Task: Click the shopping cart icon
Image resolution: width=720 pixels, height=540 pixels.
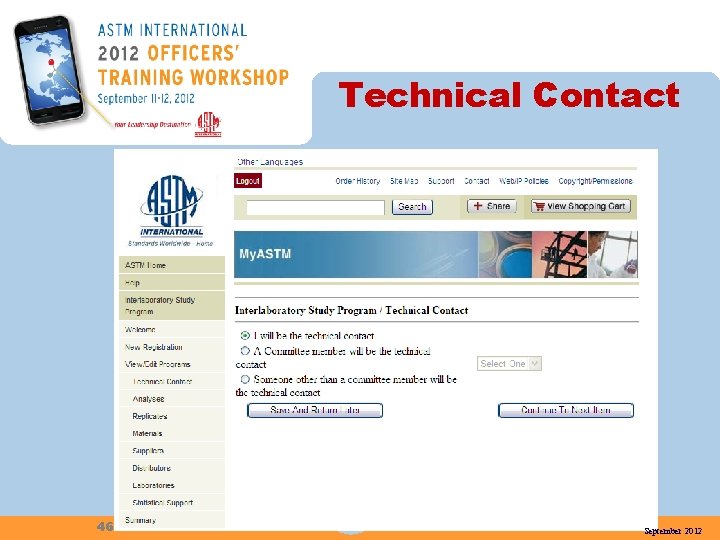Action: 540,207
